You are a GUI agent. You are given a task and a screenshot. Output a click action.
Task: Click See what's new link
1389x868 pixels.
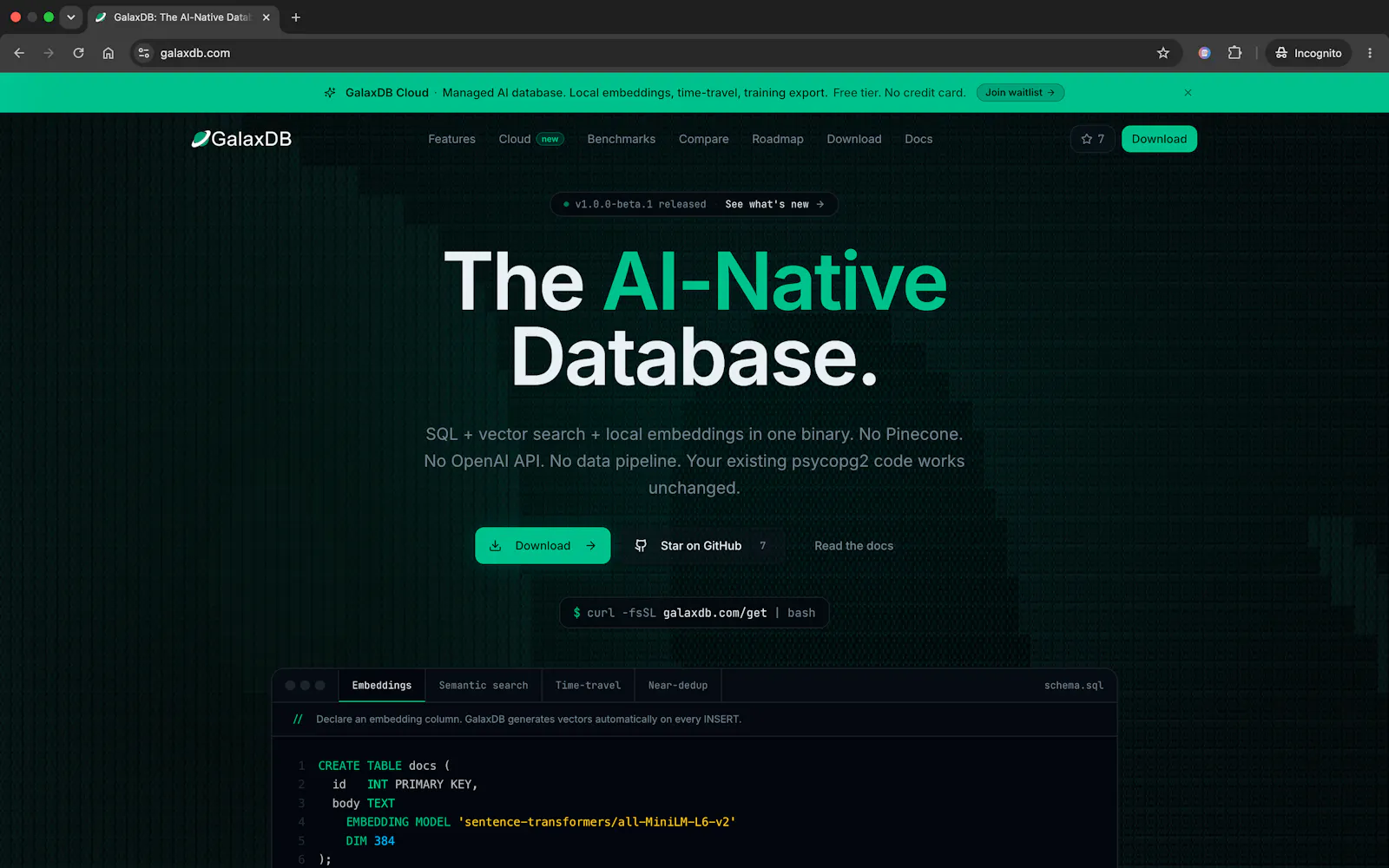pos(774,204)
